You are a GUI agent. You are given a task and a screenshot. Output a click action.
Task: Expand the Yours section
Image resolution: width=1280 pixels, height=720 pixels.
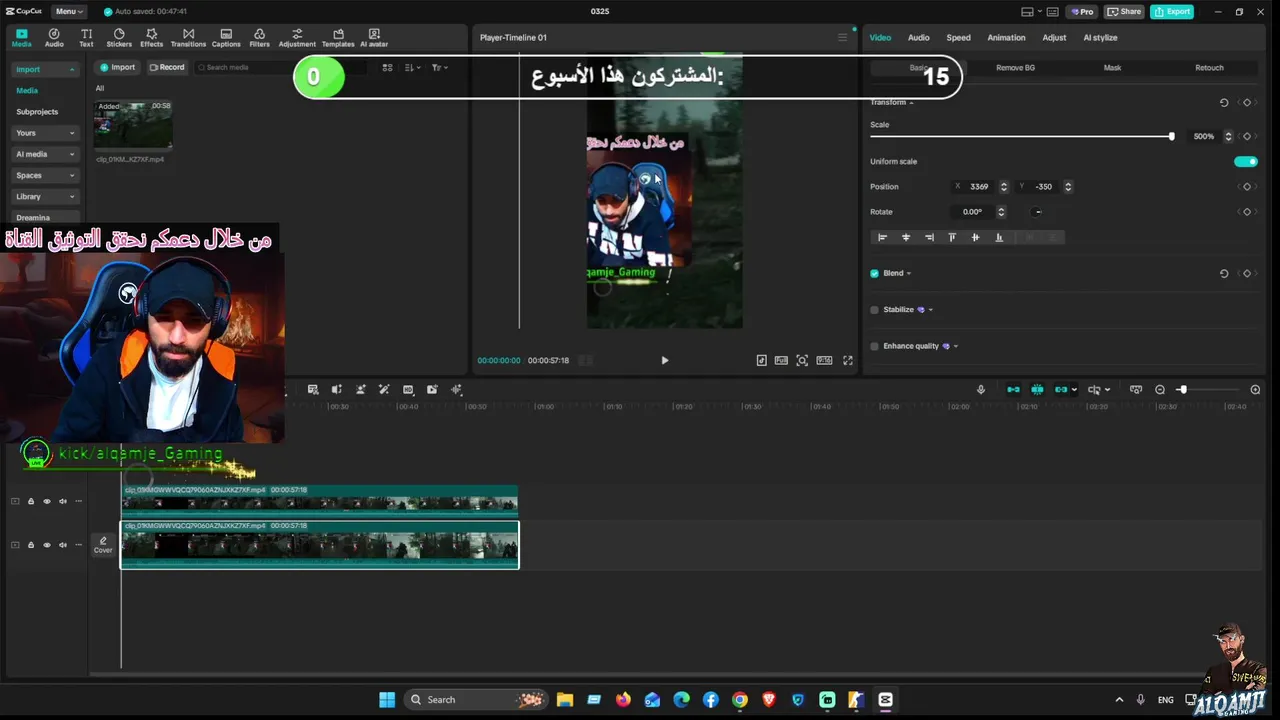45,133
